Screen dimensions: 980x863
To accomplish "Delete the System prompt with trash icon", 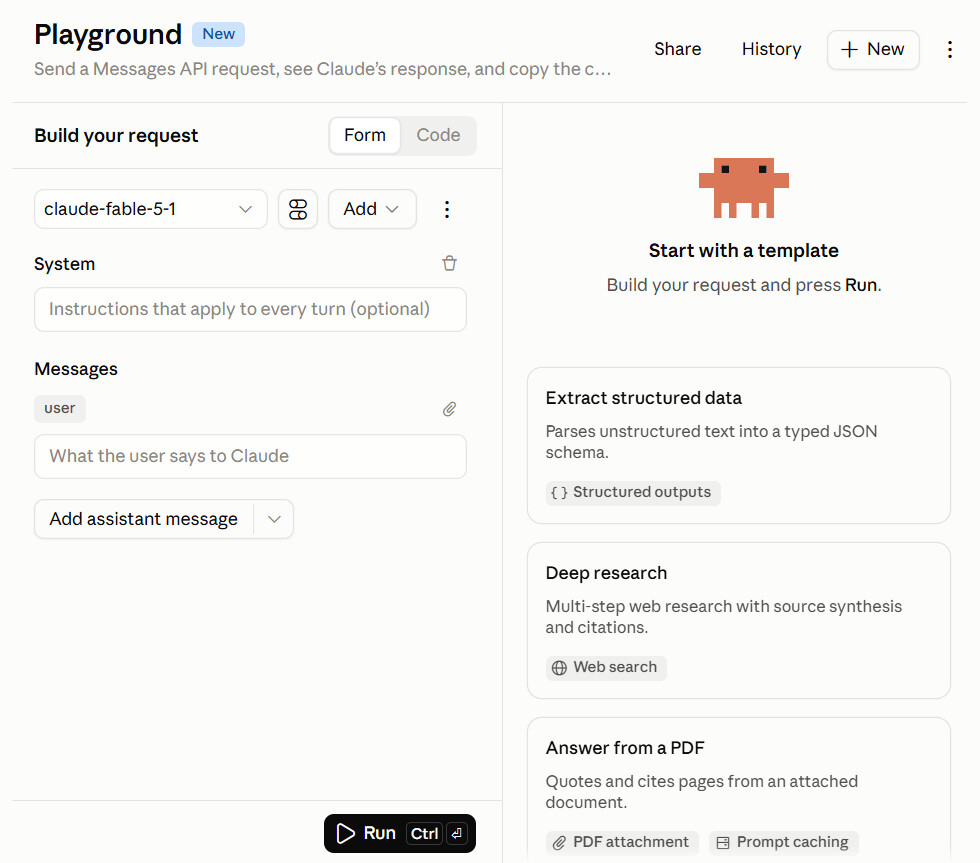I will point(449,263).
